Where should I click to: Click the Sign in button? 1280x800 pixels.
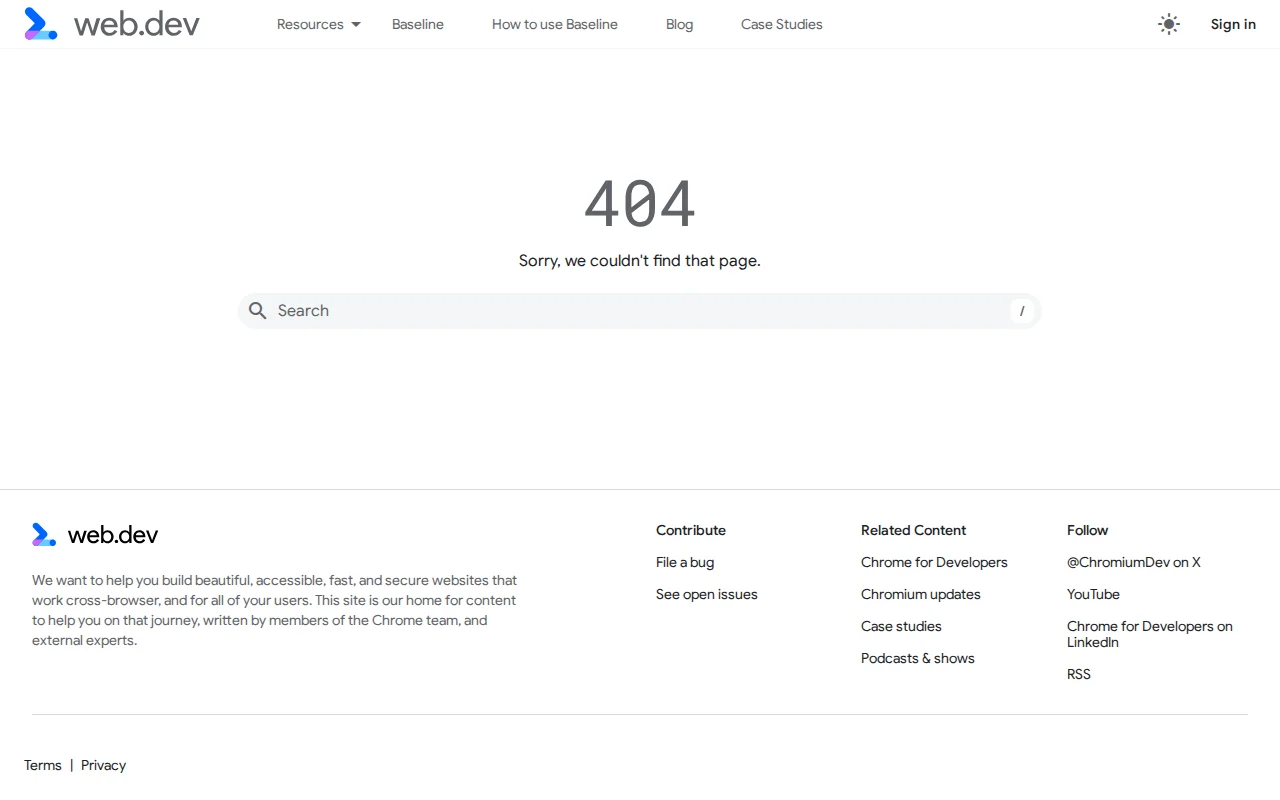[x=1233, y=24]
